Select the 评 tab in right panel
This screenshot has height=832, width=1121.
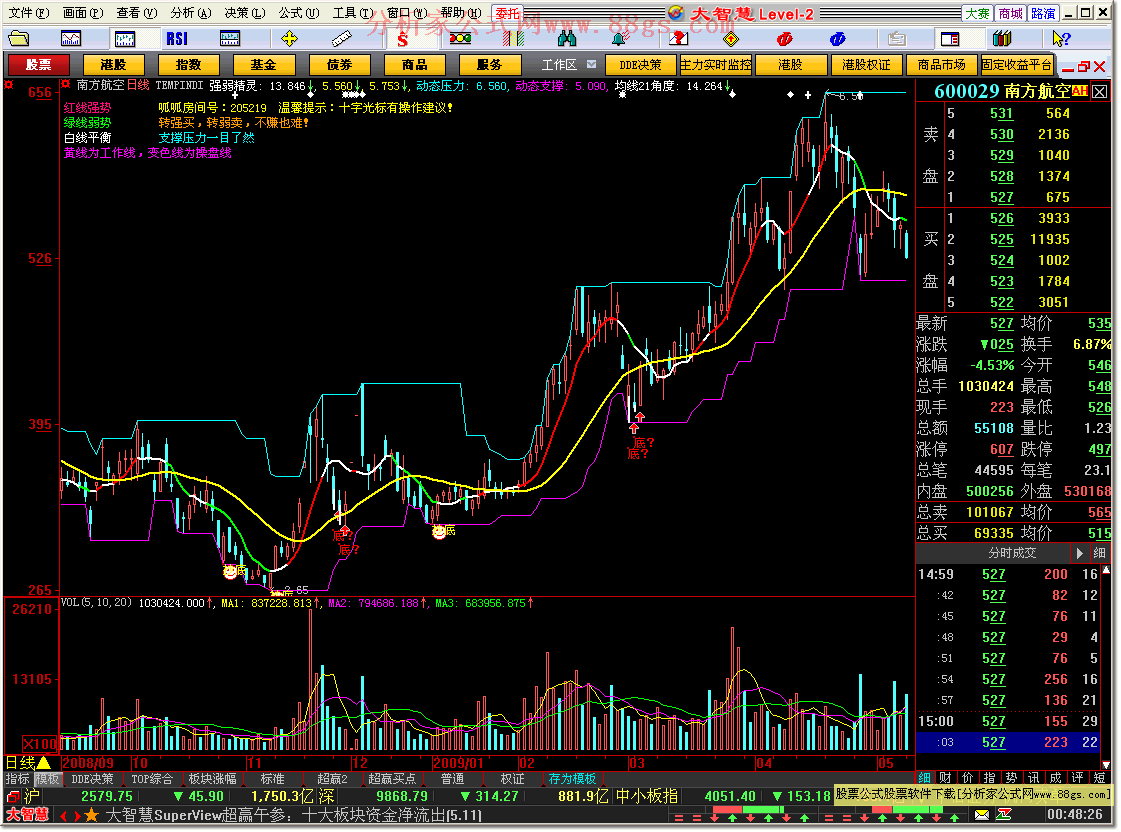(1077, 778)
